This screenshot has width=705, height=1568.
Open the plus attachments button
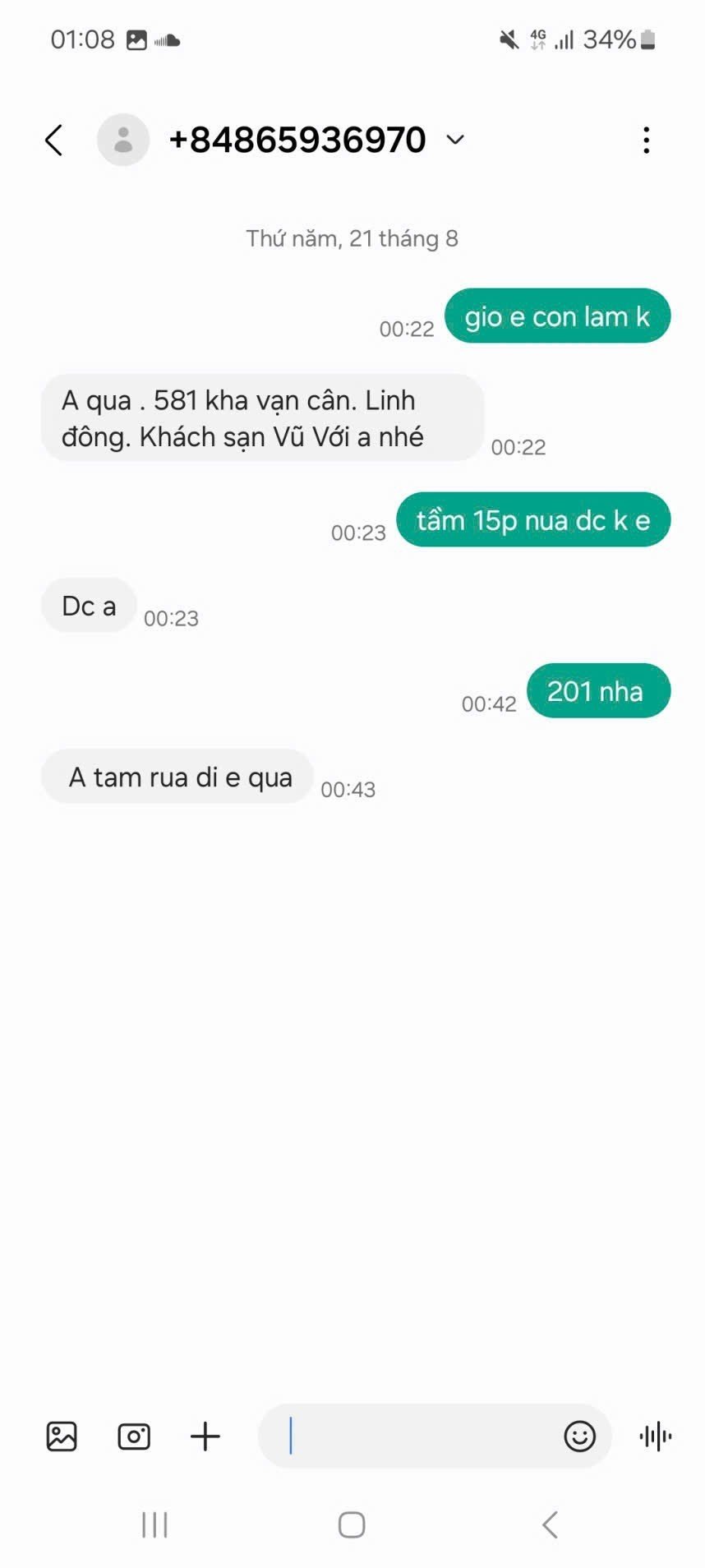205,1436
